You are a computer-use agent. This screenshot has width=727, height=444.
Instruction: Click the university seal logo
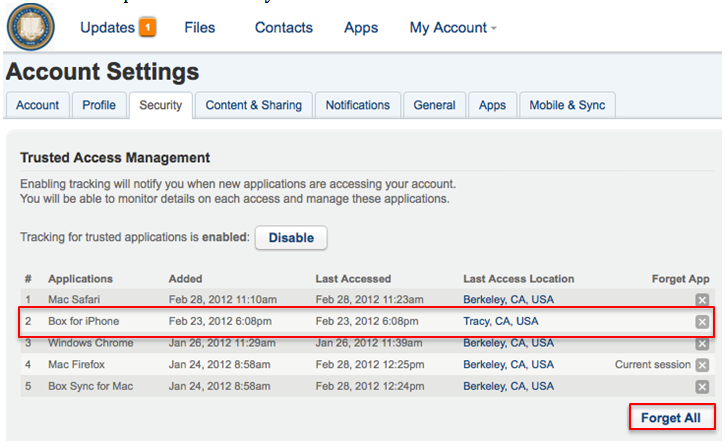(31, 27)
